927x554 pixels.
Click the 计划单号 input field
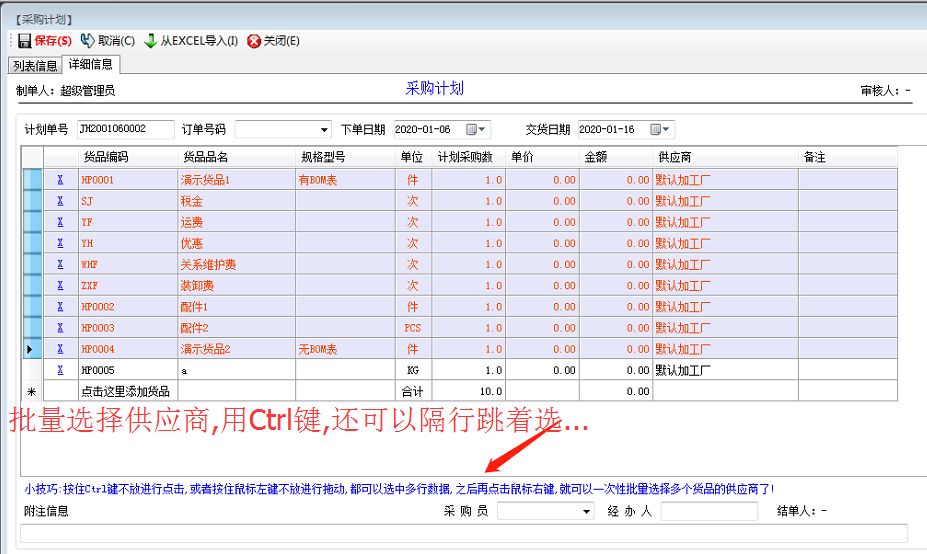(125, 129)
